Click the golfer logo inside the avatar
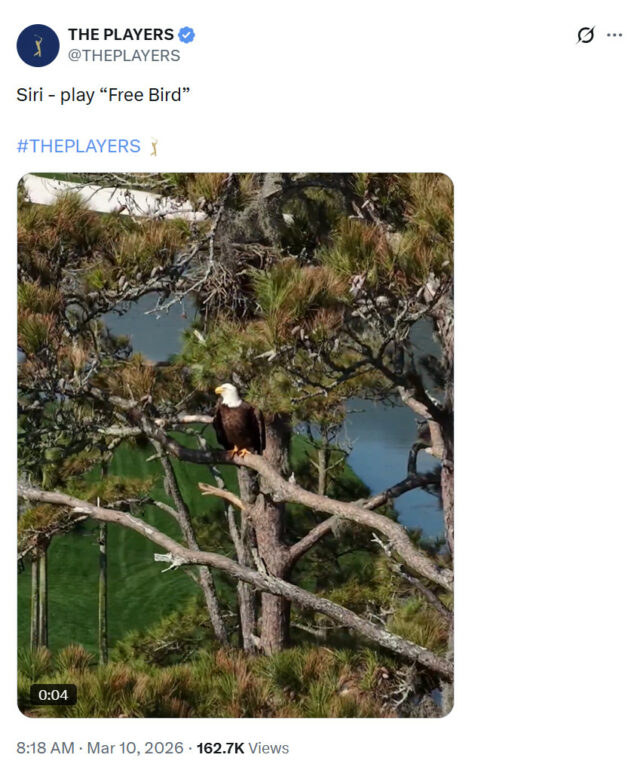This screenshot has height=770, width=640. click(x=38, y=45)
